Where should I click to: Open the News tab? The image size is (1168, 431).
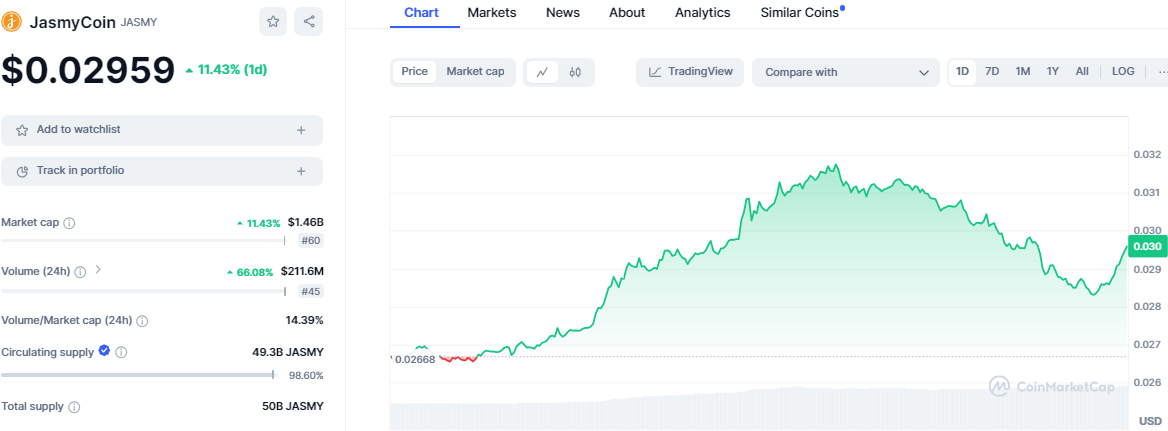[562, 13]
